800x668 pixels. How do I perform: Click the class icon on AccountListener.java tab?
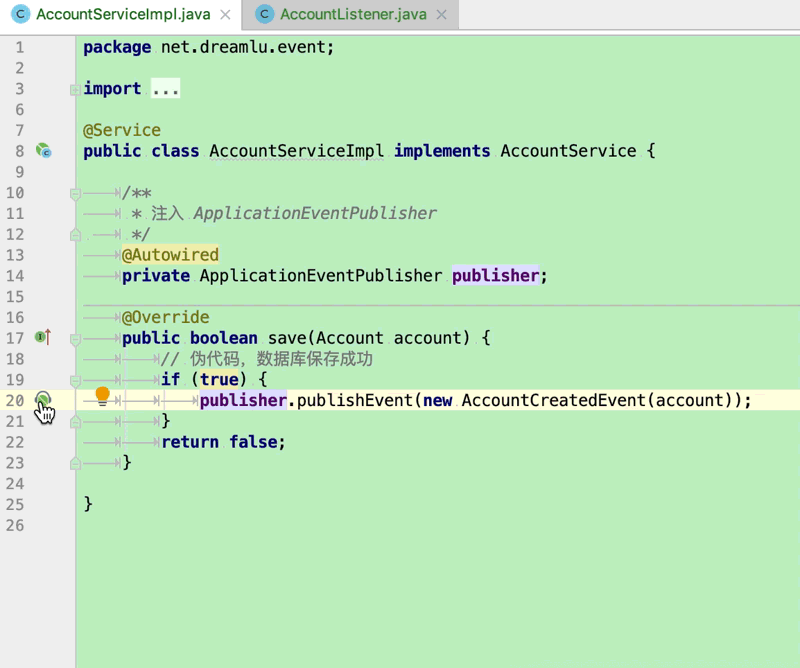point(264,14)
